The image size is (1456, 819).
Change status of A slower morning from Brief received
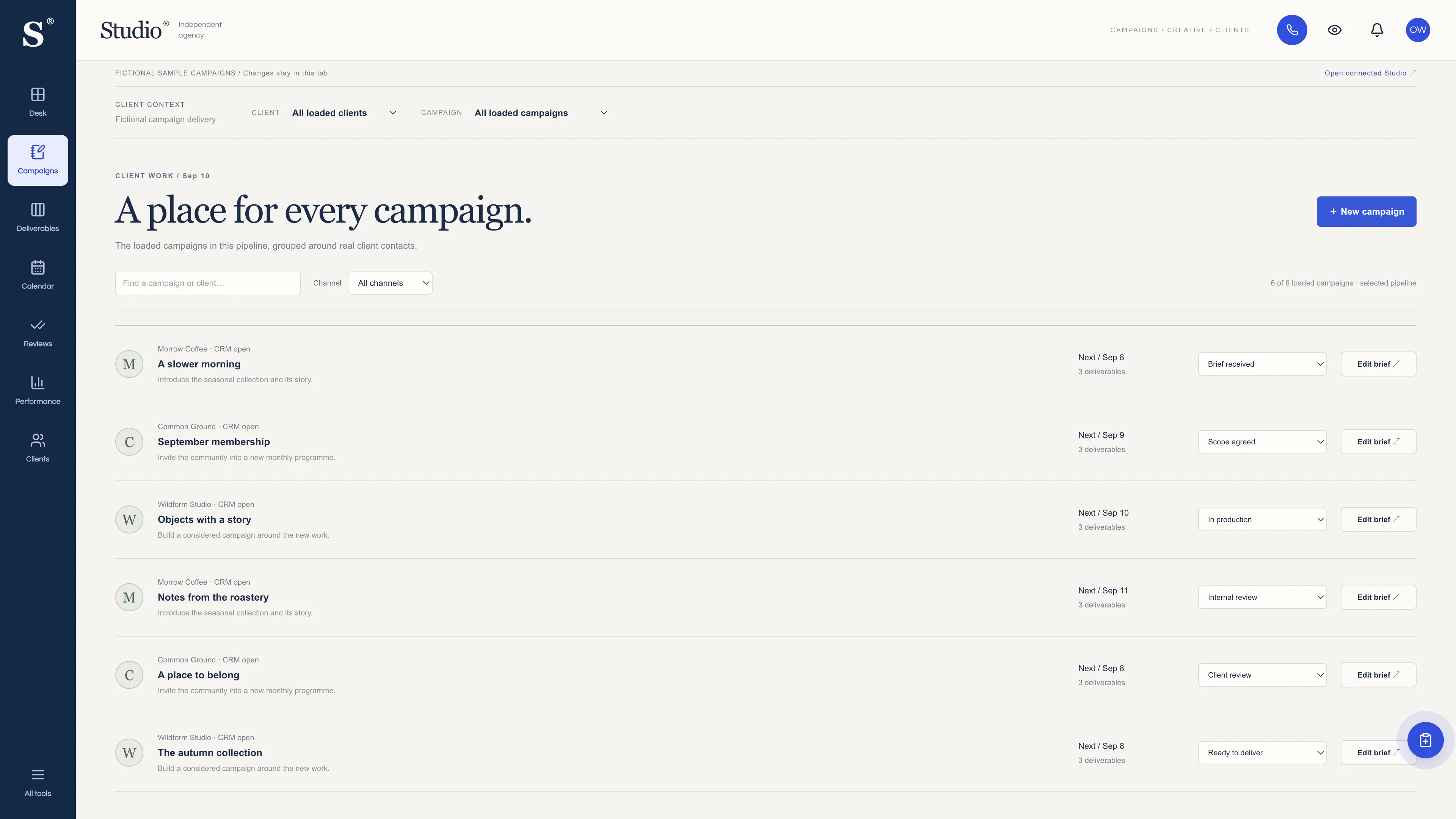pos(1262,364)
